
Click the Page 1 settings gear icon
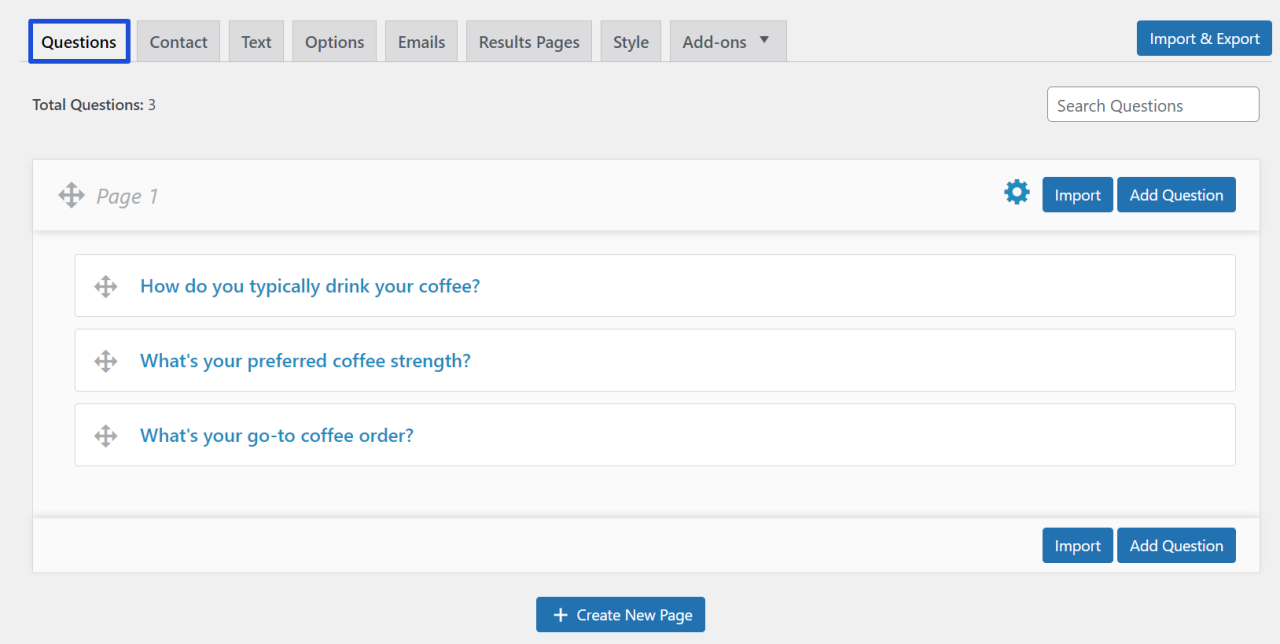click(1017, 192)
